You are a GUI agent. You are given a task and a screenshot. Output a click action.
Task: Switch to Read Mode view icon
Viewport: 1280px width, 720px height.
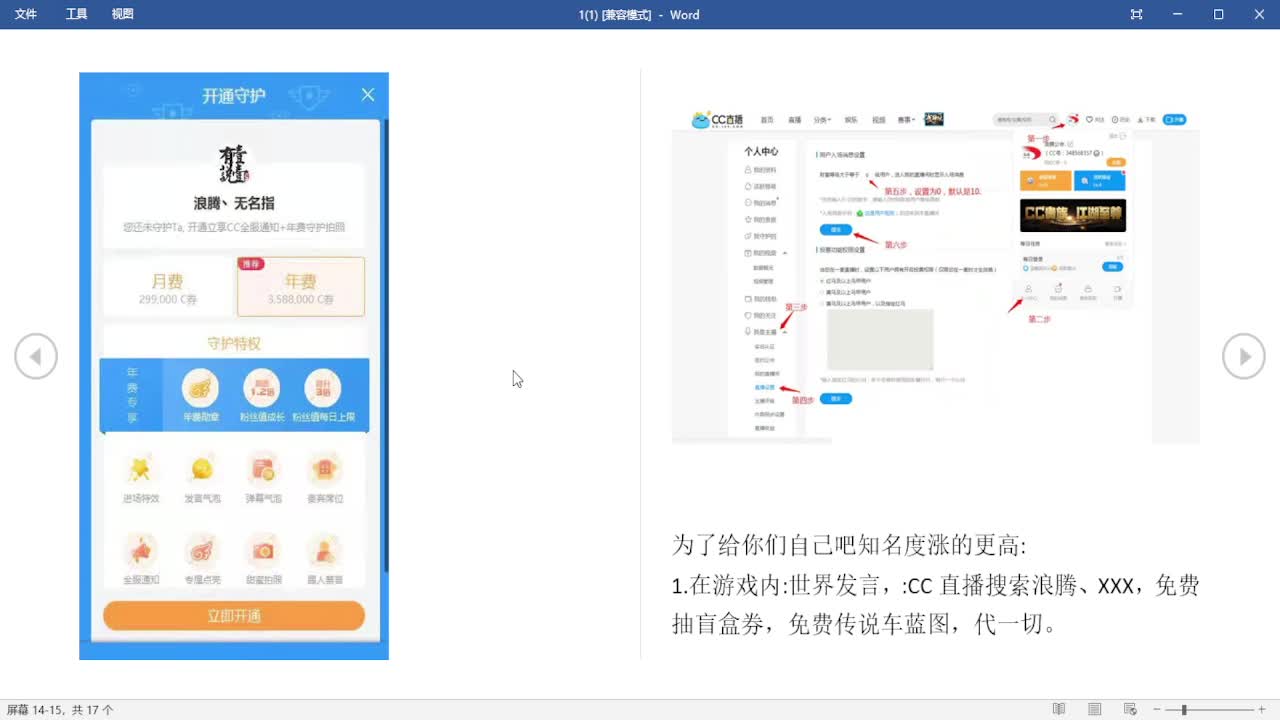pyautogui.click(x=1059, y=709)
